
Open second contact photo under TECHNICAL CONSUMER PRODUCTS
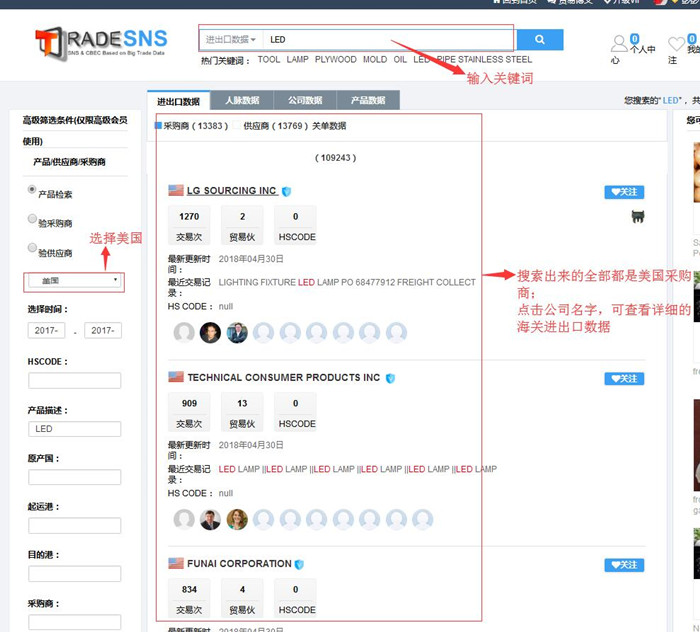point(210,519)
